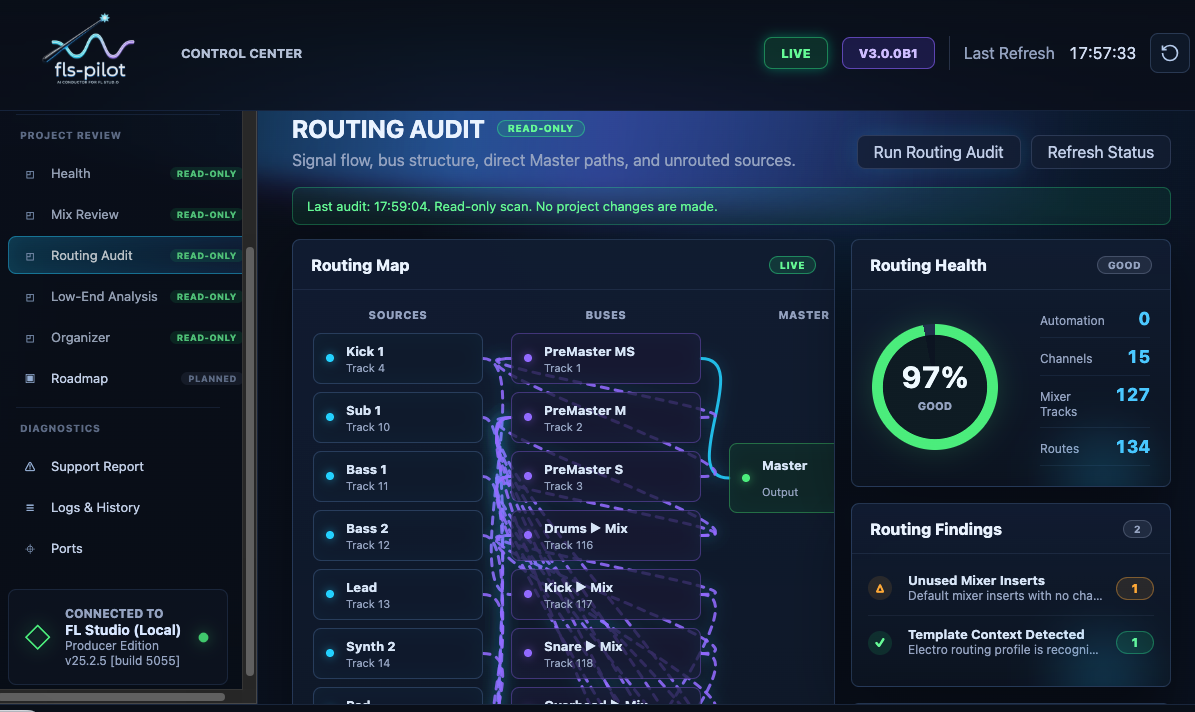Open Low-End Analysis page
This screenshot has height=712, width=1195.
[x=125, y=297]
